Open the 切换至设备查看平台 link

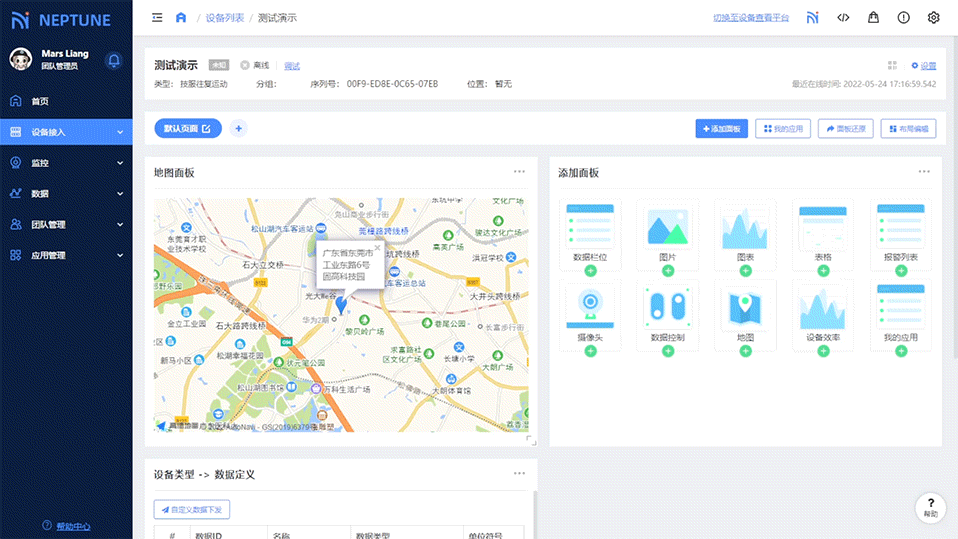point(750,18)
